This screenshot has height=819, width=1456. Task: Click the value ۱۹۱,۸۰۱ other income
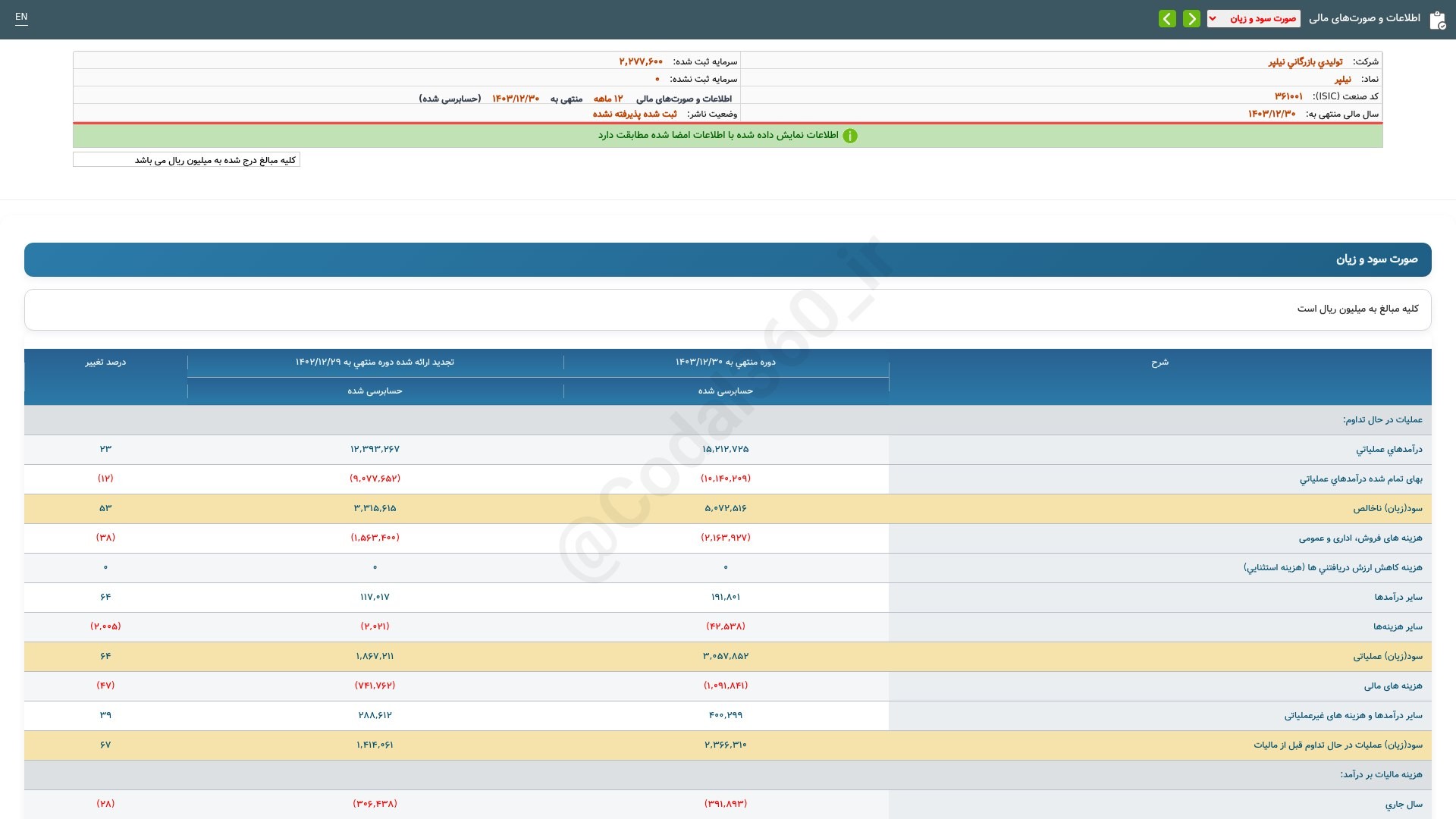tap(726, 597)
